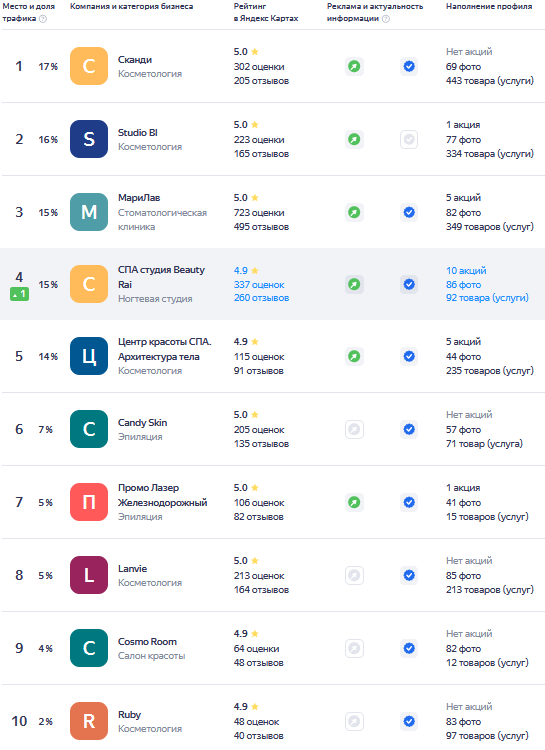The image size is (545, 750).
Task: Click '17%' traffic share of Сканди
Action: [x=48, y=66]
